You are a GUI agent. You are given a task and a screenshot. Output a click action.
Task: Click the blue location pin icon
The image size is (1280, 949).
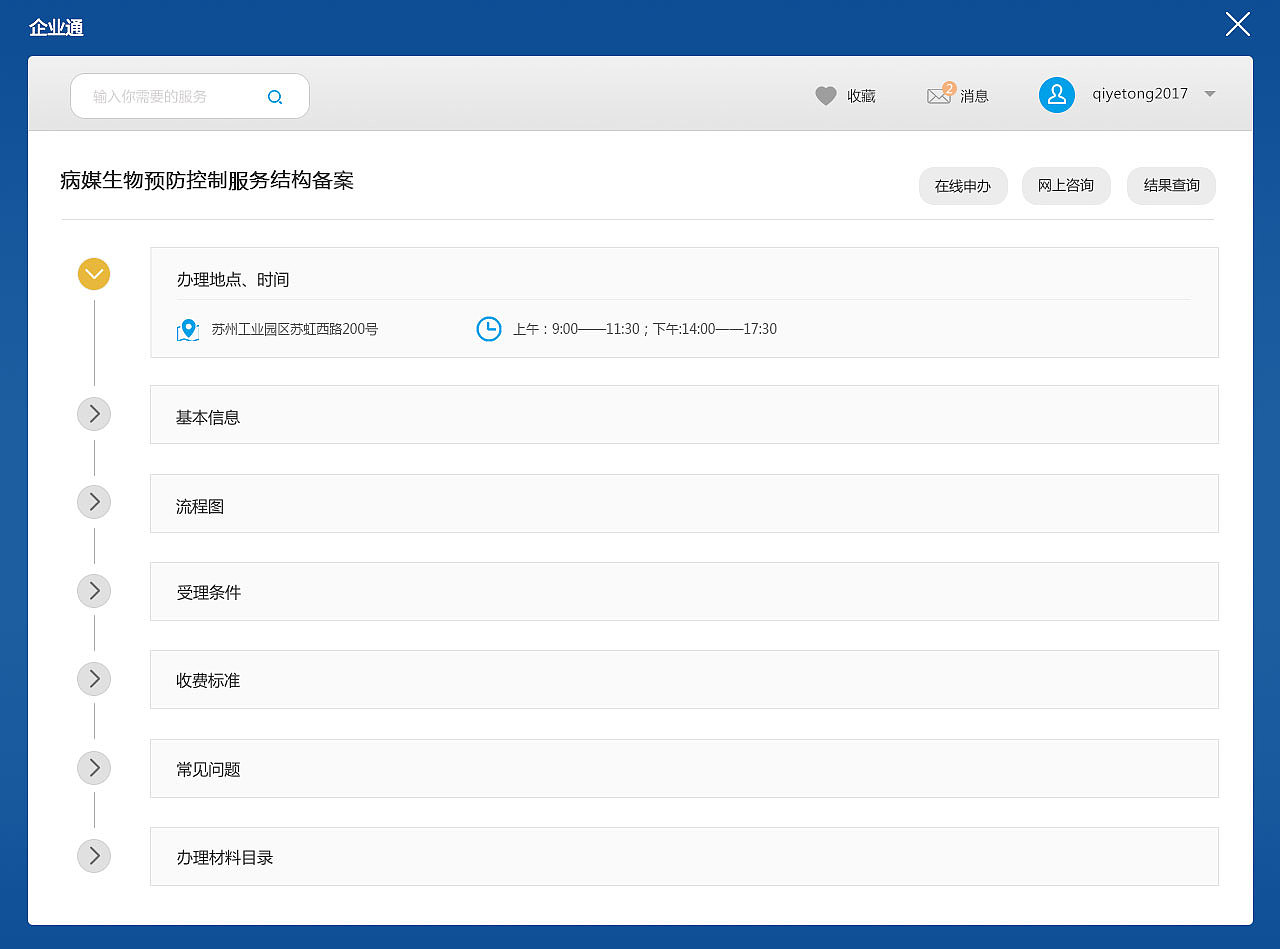pos(188,329)
